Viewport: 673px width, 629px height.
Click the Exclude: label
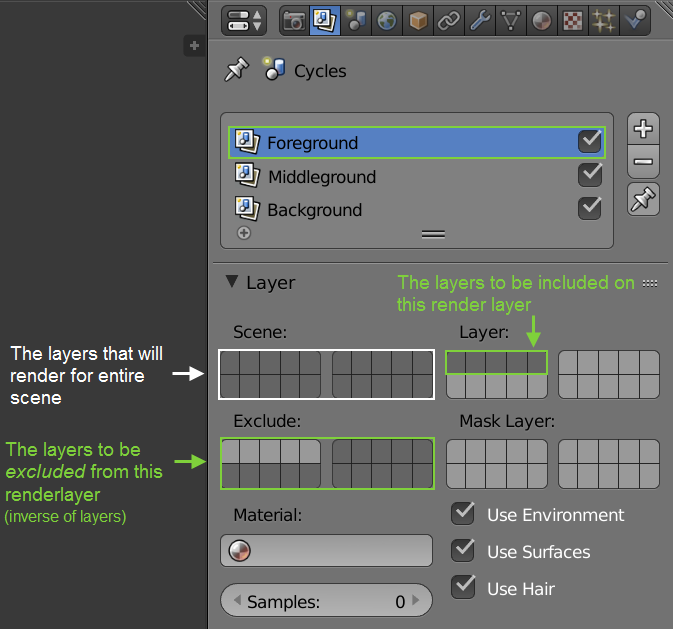coord(267,421)
